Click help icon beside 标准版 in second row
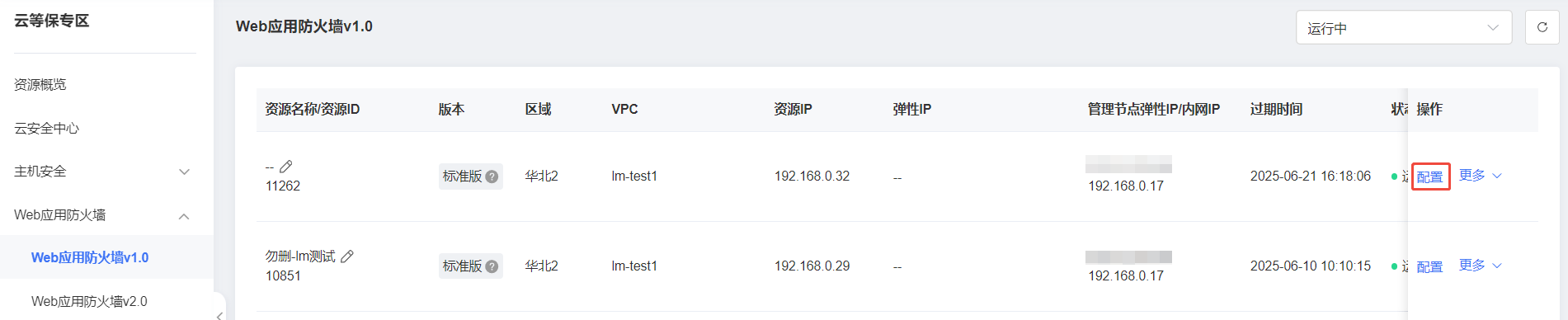Screen dimensions: 1568x320 [492, 266]
